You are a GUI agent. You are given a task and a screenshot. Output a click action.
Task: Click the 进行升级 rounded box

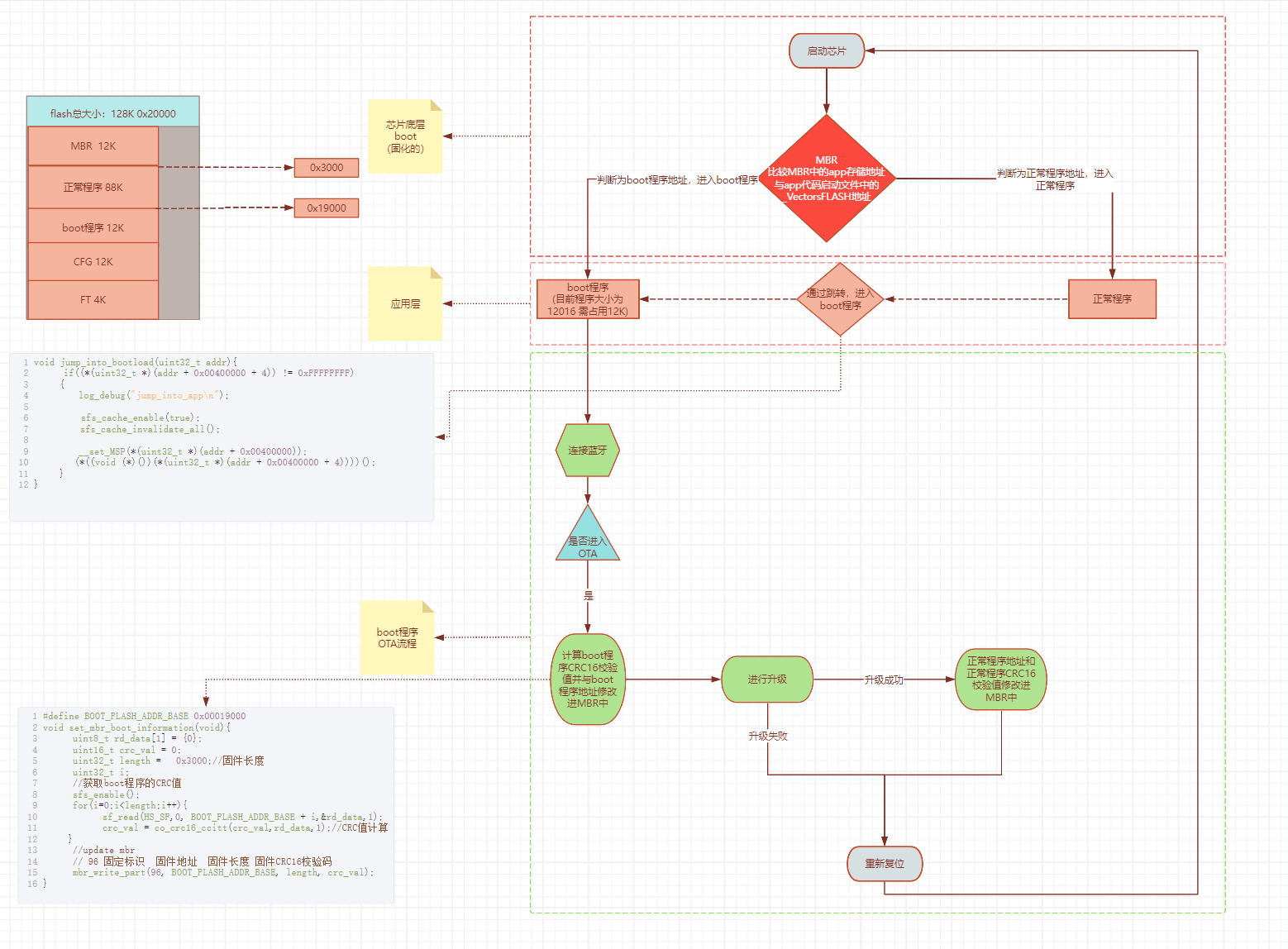pos(767,680)
